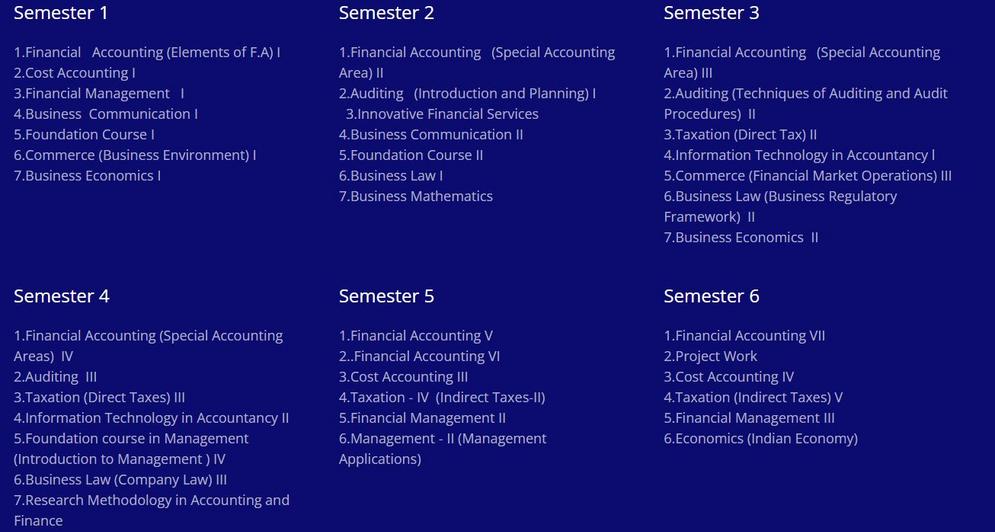Select Taxation (Direct Tax) II course
This screenshot has height=532, width=995.
[741, 134]
